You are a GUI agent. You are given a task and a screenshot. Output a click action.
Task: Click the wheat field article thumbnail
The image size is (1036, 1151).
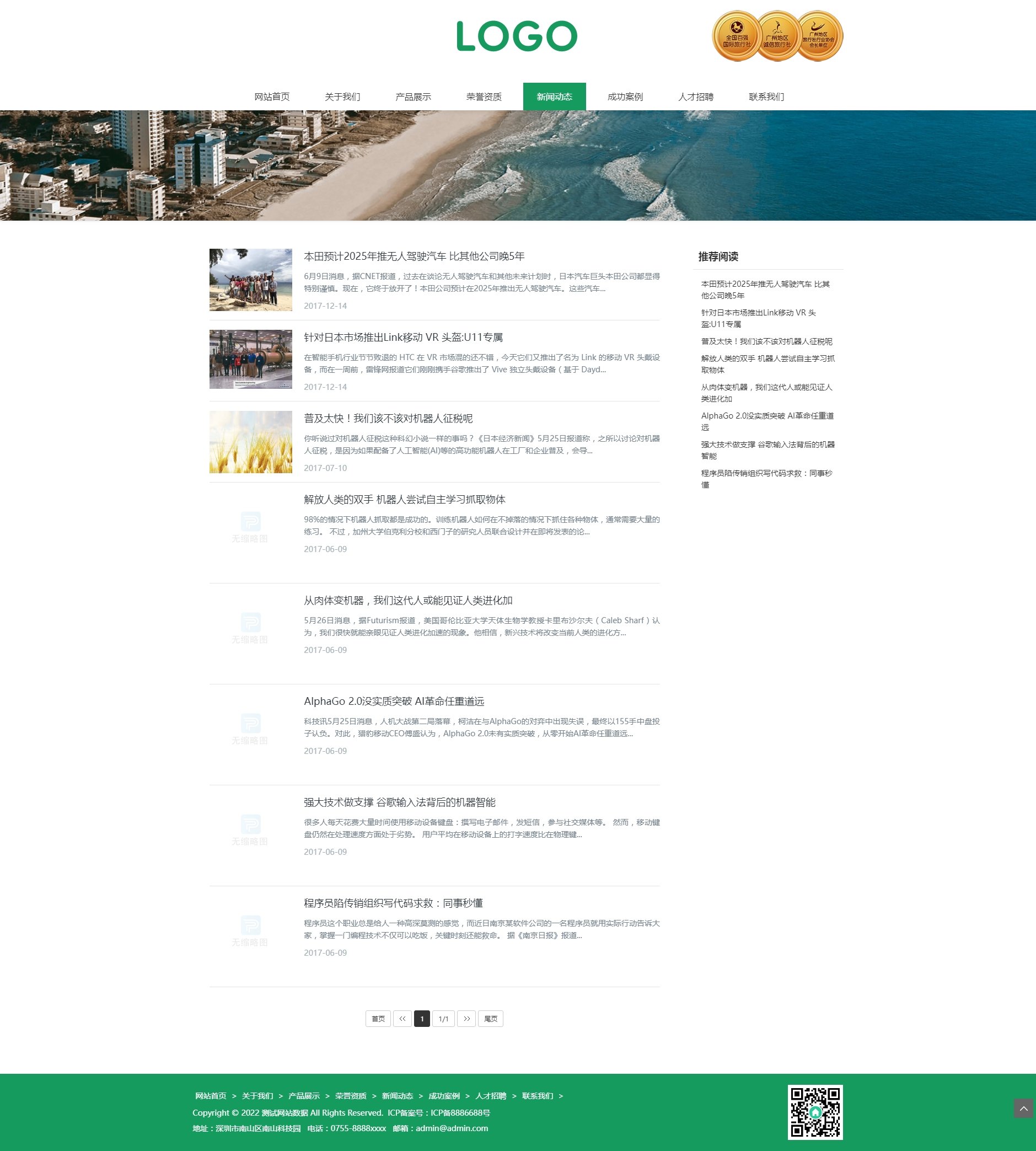[x=250, y=442]
